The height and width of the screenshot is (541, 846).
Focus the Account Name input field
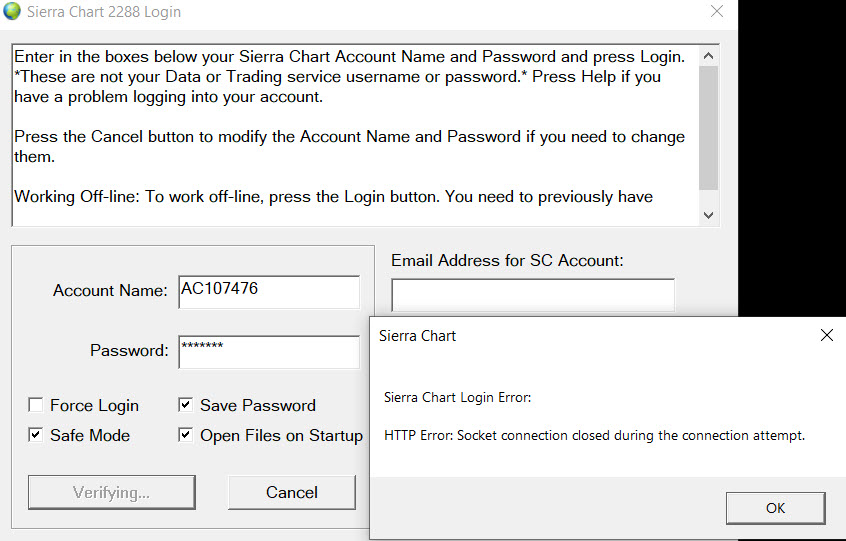pos(268,292)
